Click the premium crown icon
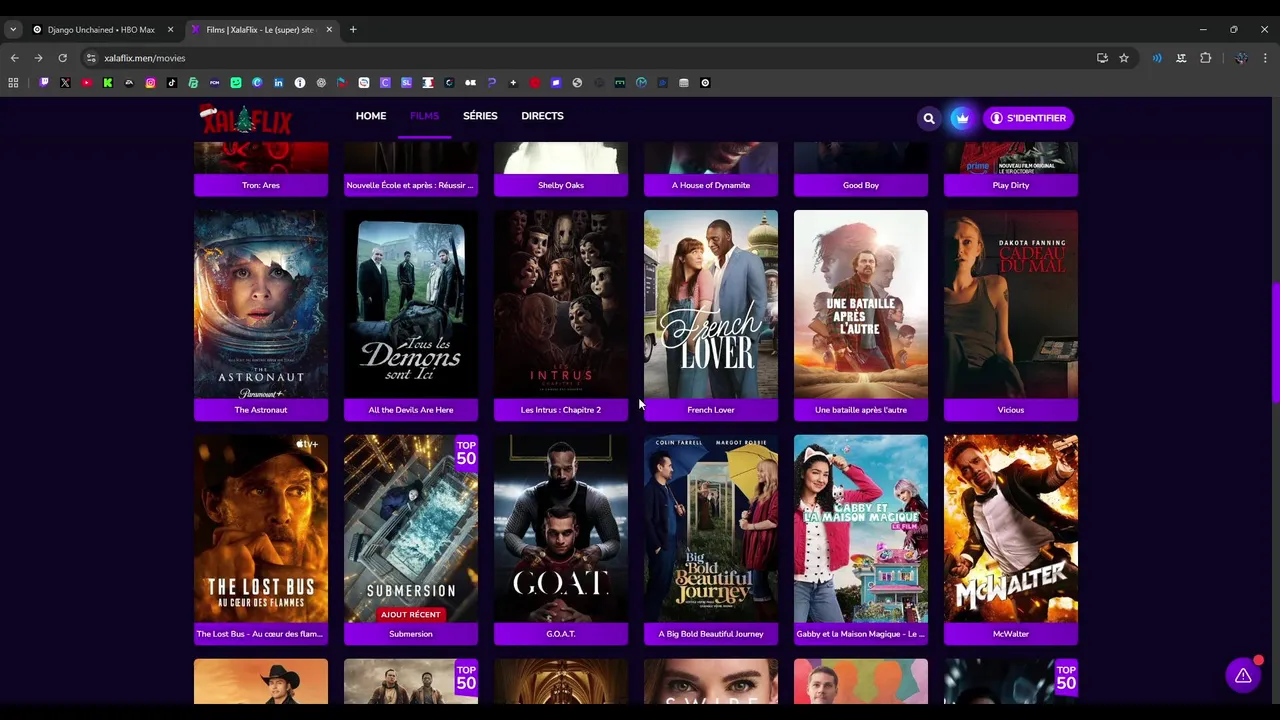The height and width of the screenshot is (720, 1280). point(961,118)
